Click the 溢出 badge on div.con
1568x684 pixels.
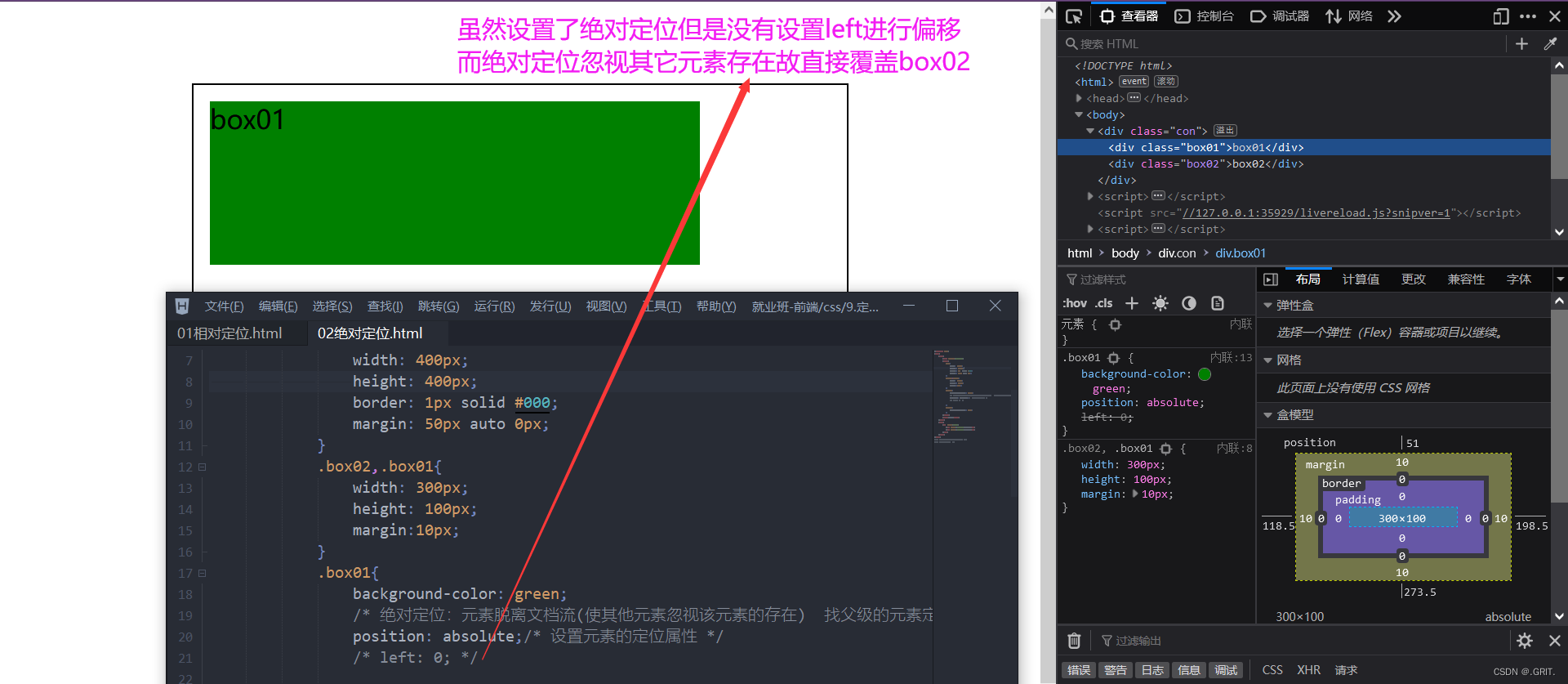coord(1225,131)
